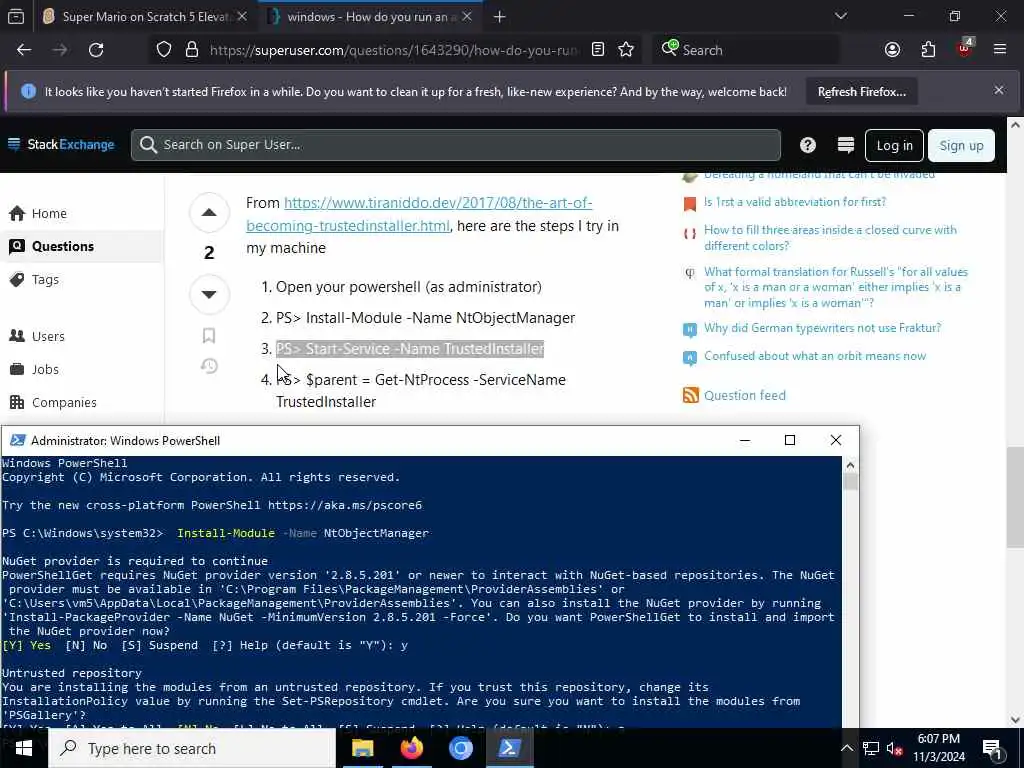Focus the Search on Super User field
The height and width of the screenshot is (768, 1024).
click(x=455, y=145)
